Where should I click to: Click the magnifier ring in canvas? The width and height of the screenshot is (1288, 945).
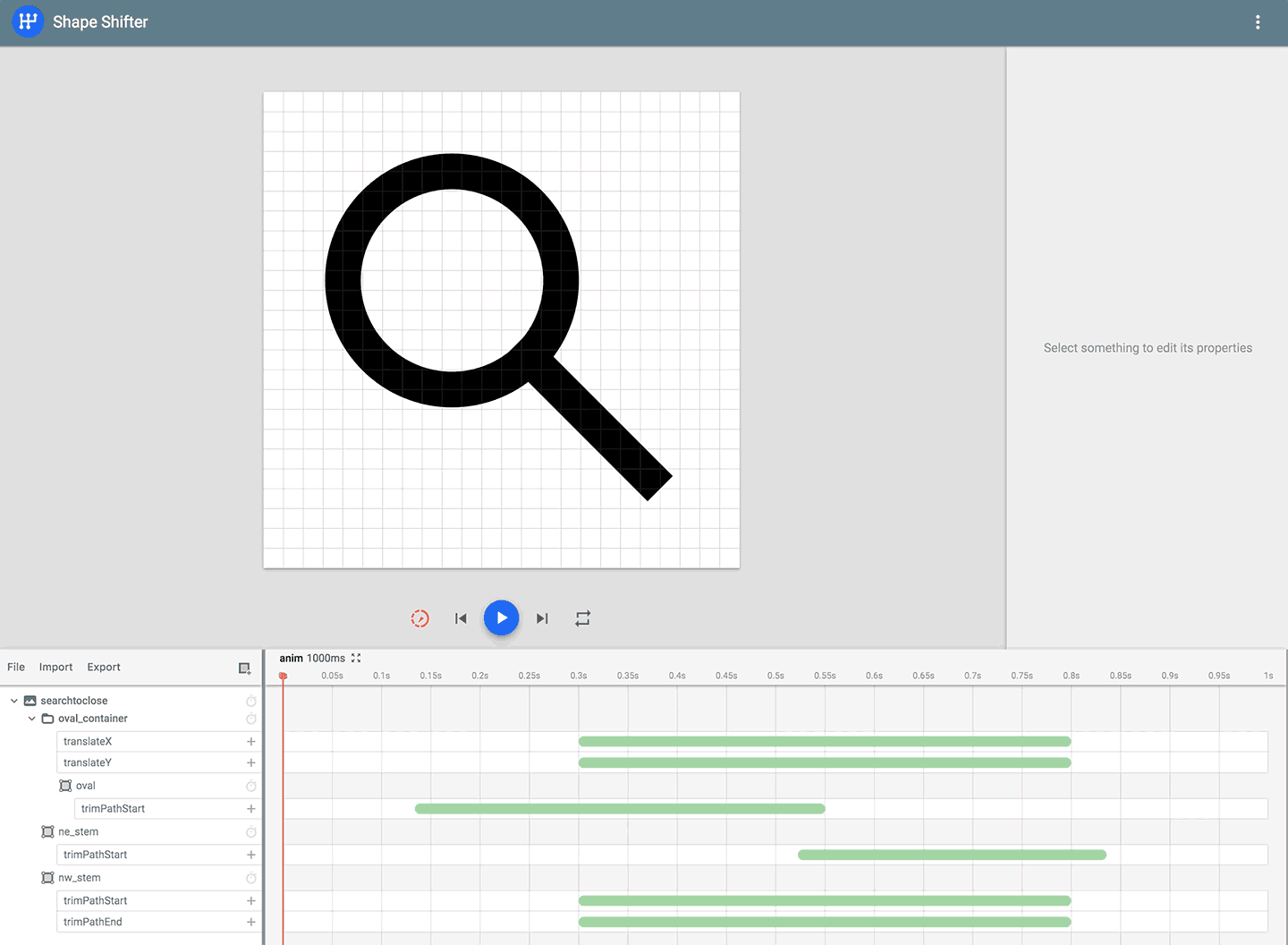pos(343,281)
